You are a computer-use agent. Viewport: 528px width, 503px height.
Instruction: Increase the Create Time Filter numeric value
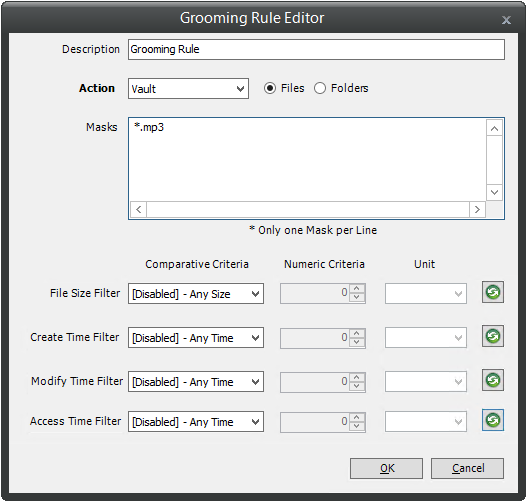(357, 333)
